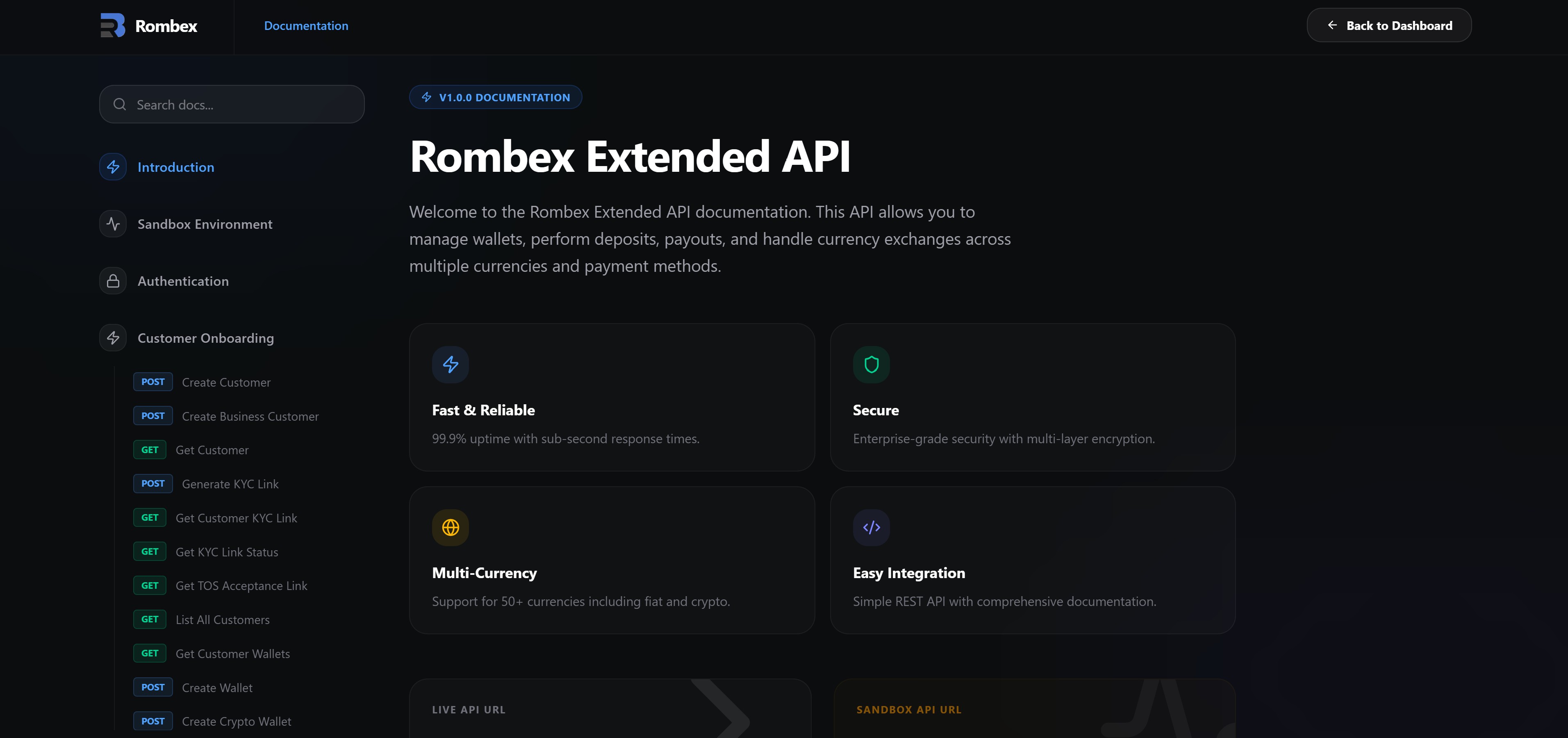Image resolution: width=1568 pixels, height=738 pixels.
Task: Click the Multi-Currency card title
Action: click(485, 573)
